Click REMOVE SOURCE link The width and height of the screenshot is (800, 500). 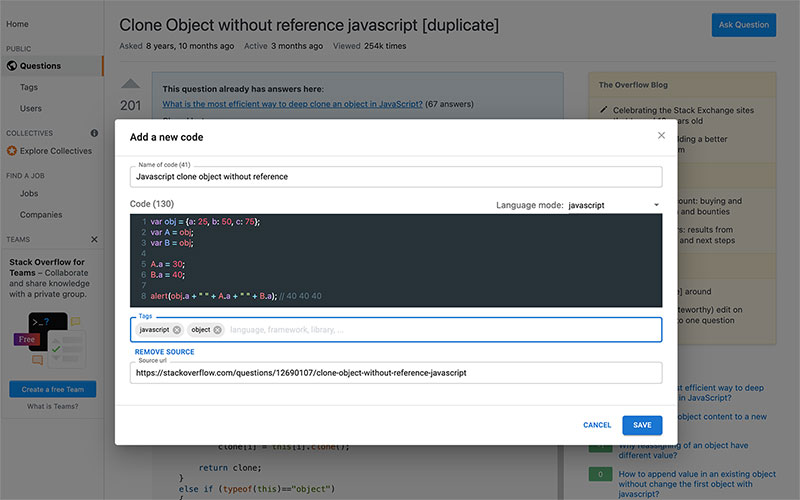pos(164,352)
